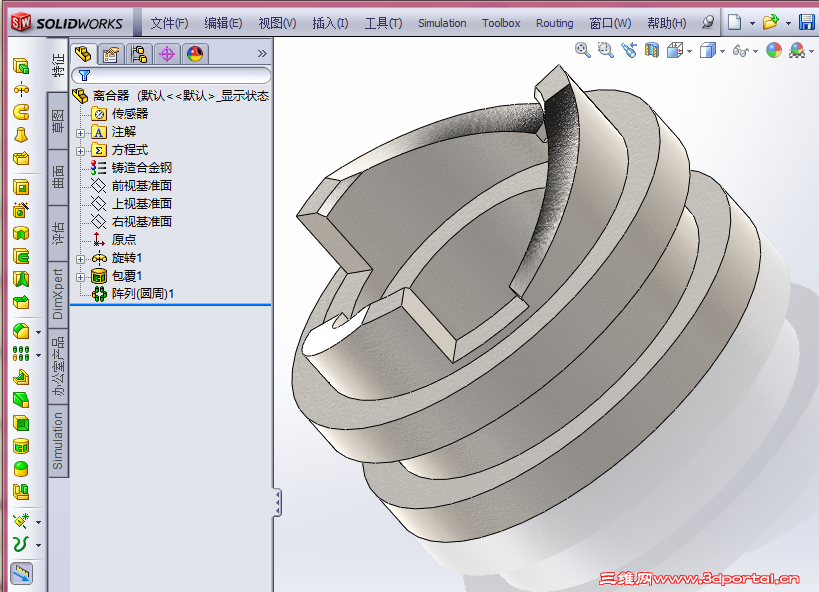Viewport: 819px width, 592px height.
Task: Click the measure tool icon at bottom left
Action: pyautogui.click(x=21, y=574)
